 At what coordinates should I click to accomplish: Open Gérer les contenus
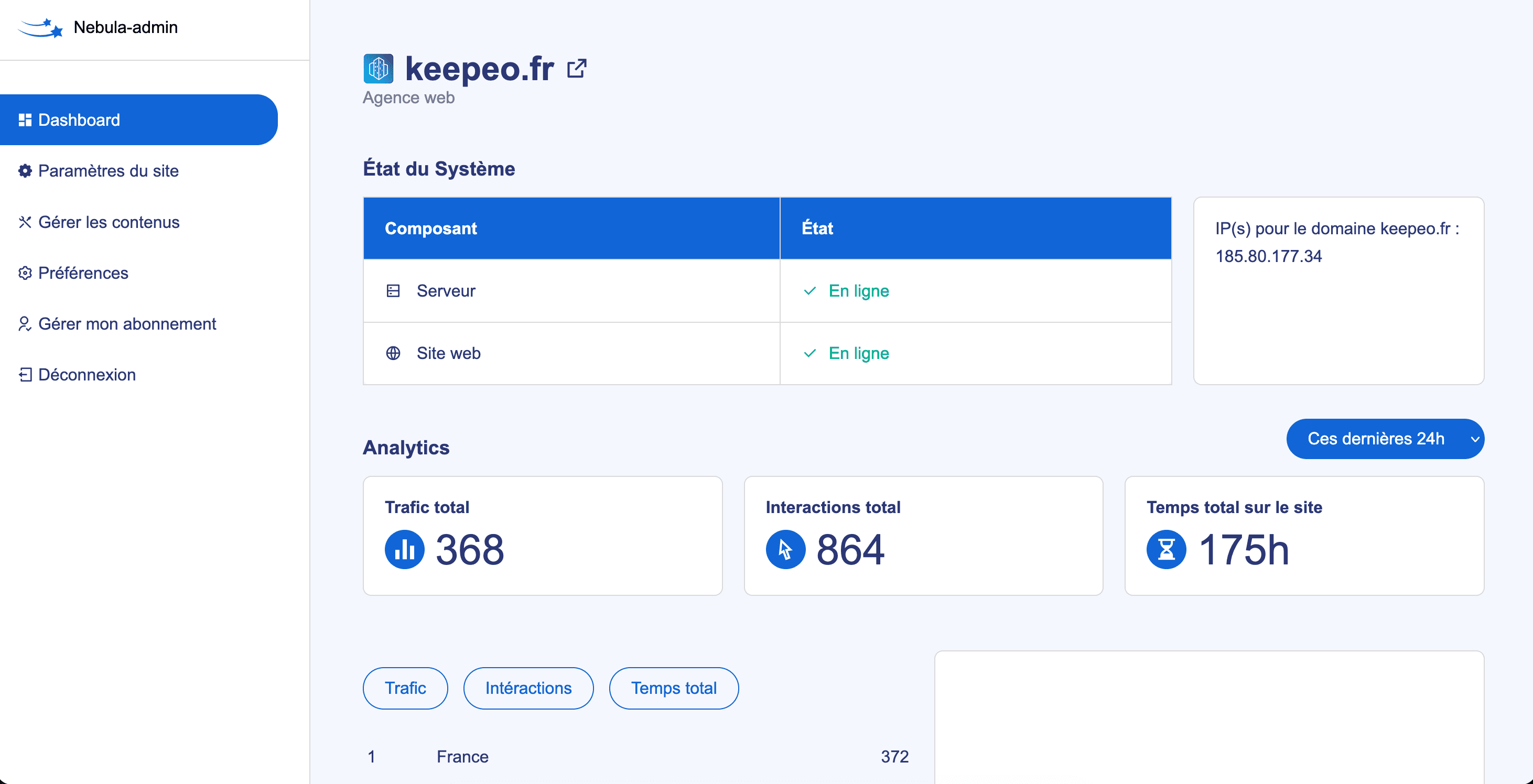point(99,222)
